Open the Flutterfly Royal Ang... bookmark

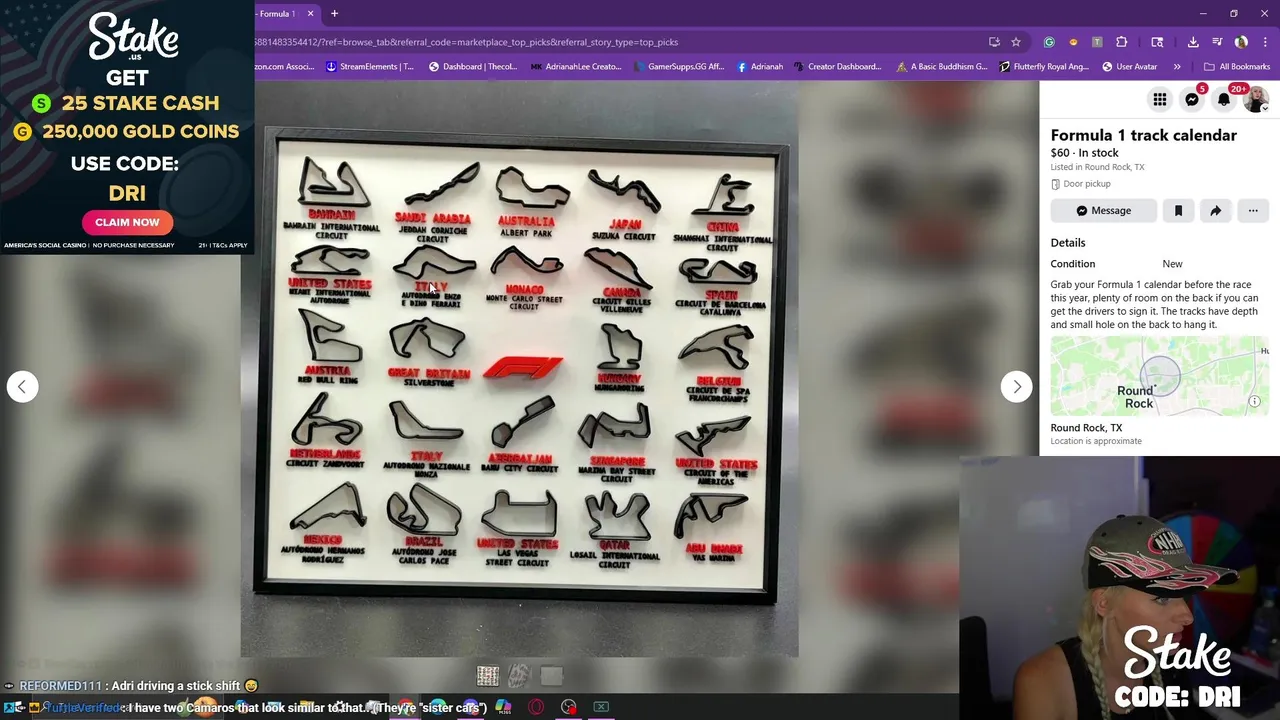(x=1043, y=67)
